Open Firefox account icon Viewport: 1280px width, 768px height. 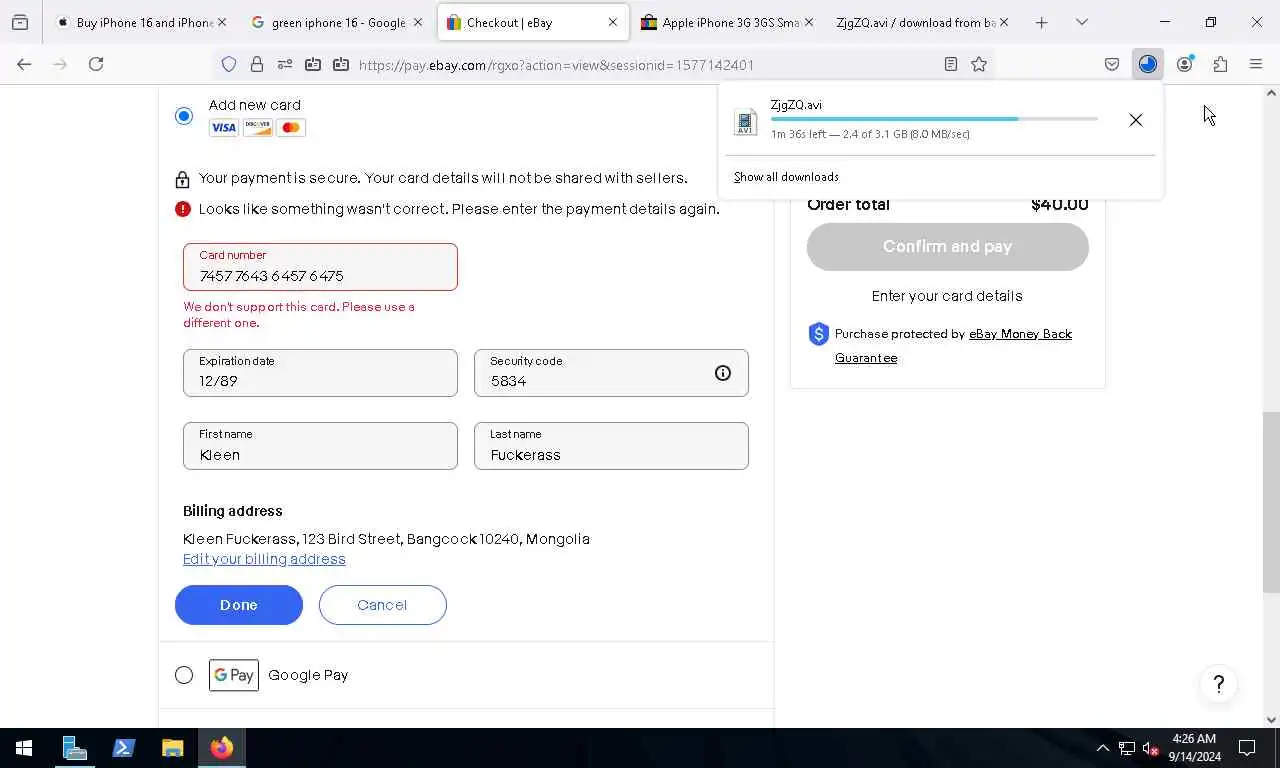point(1184,64)
